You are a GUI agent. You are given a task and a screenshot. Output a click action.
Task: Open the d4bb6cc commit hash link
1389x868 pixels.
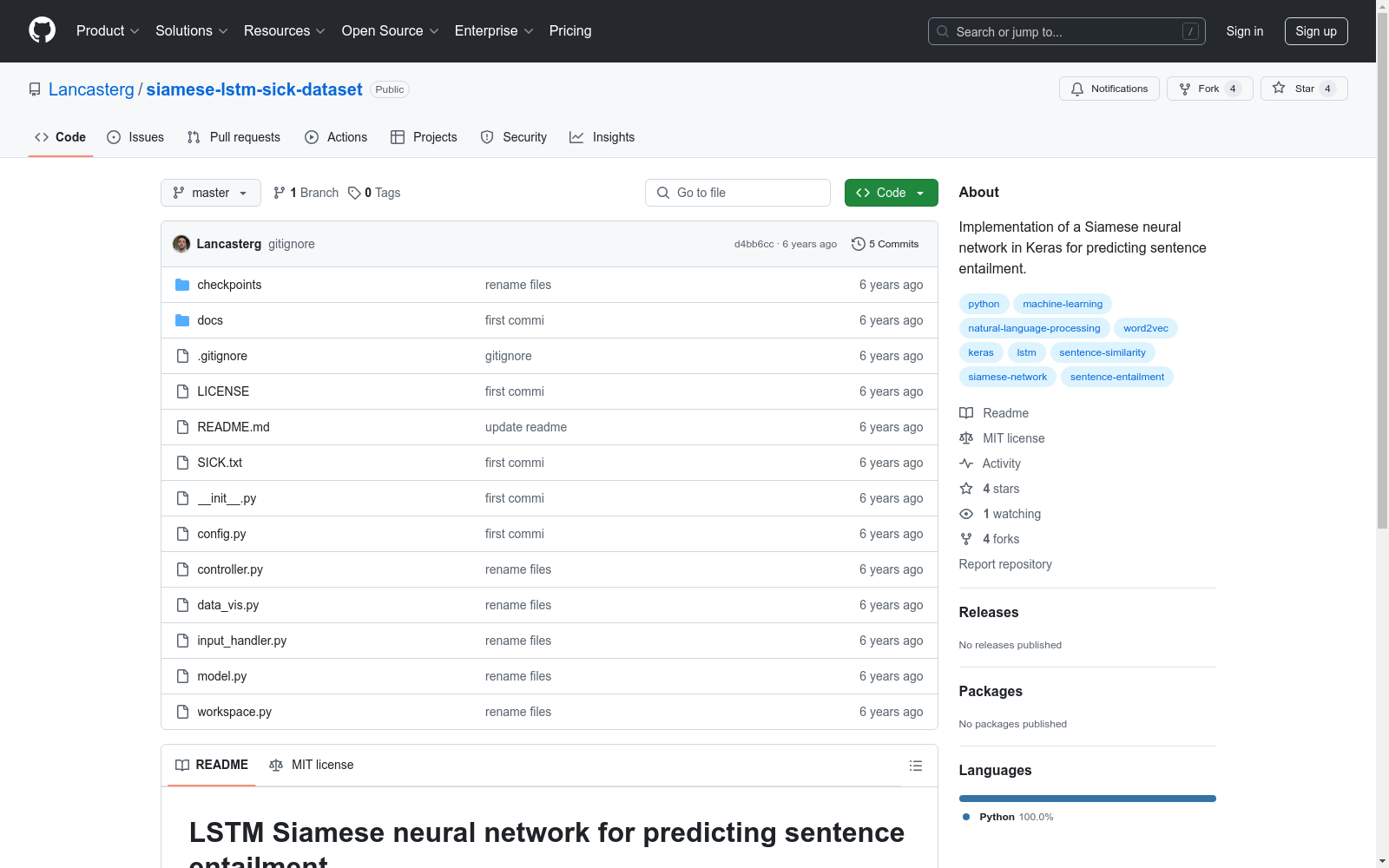click(754, 244)
